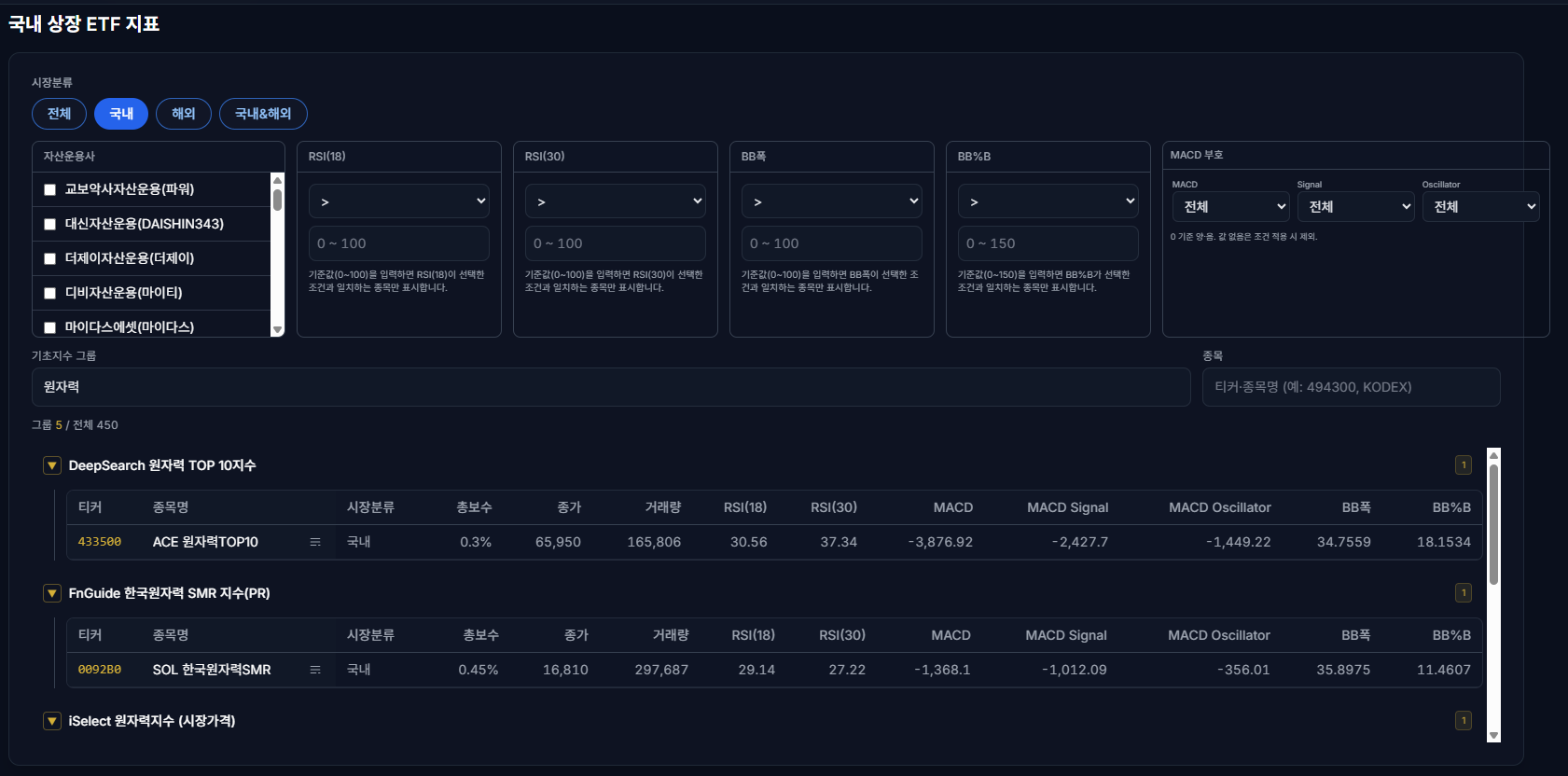
Task: Open MACD sign dropdown
Action: coord(1231,207)
